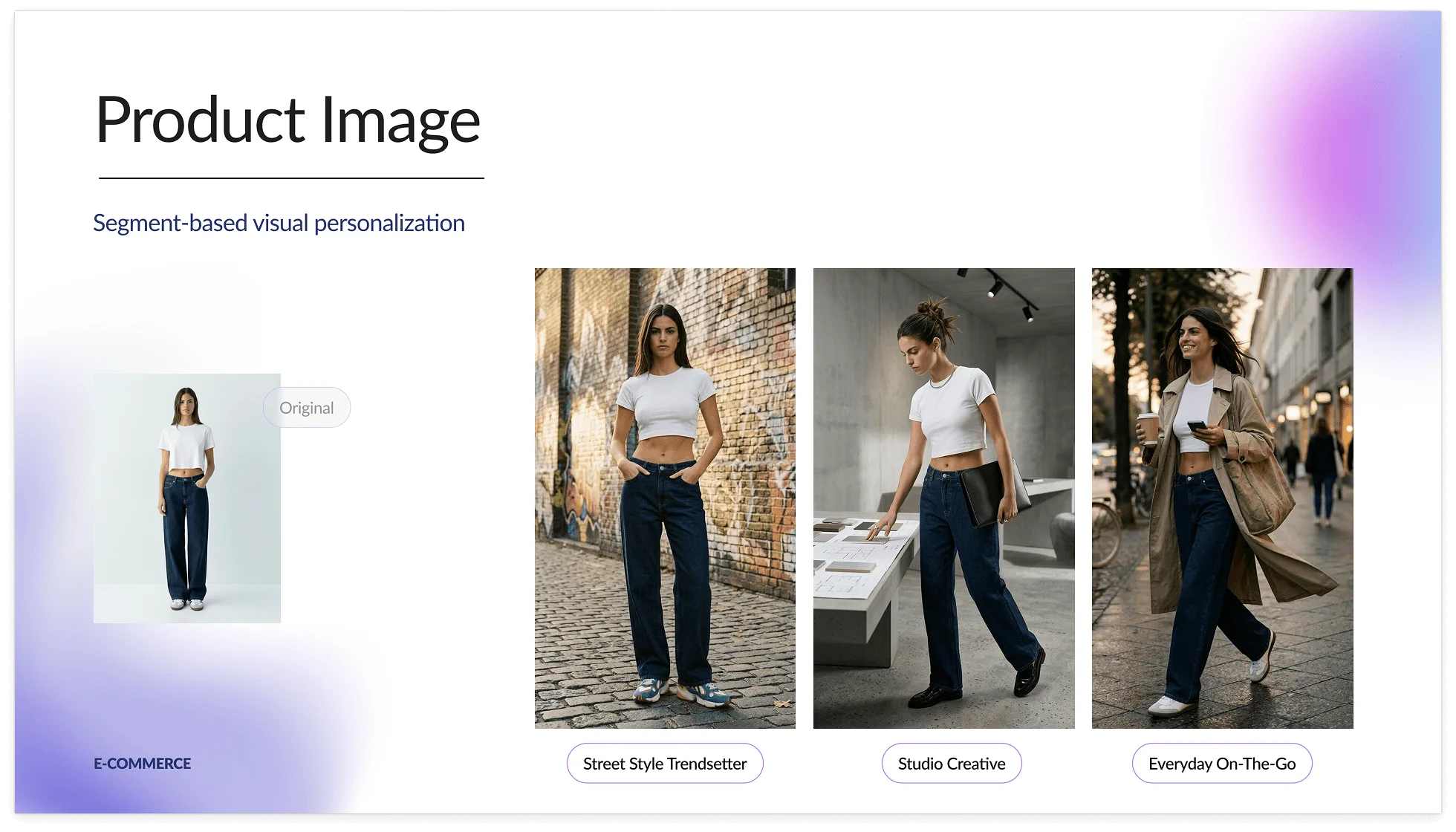Click the E-COMMERCE footer label
The width and height of the screenshot is (1456, 832).
pyautogui.click(x=142, y=764)
